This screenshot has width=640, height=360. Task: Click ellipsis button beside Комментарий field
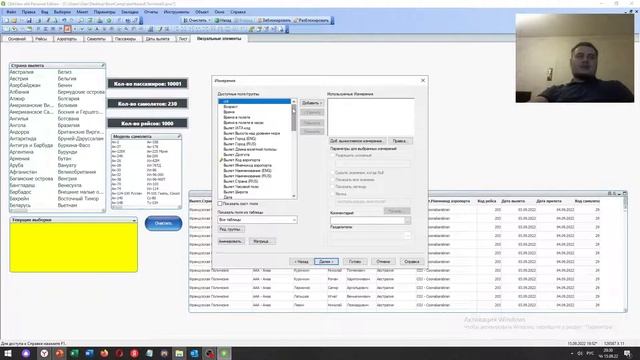pyautogui.click(x=407, y=220)
